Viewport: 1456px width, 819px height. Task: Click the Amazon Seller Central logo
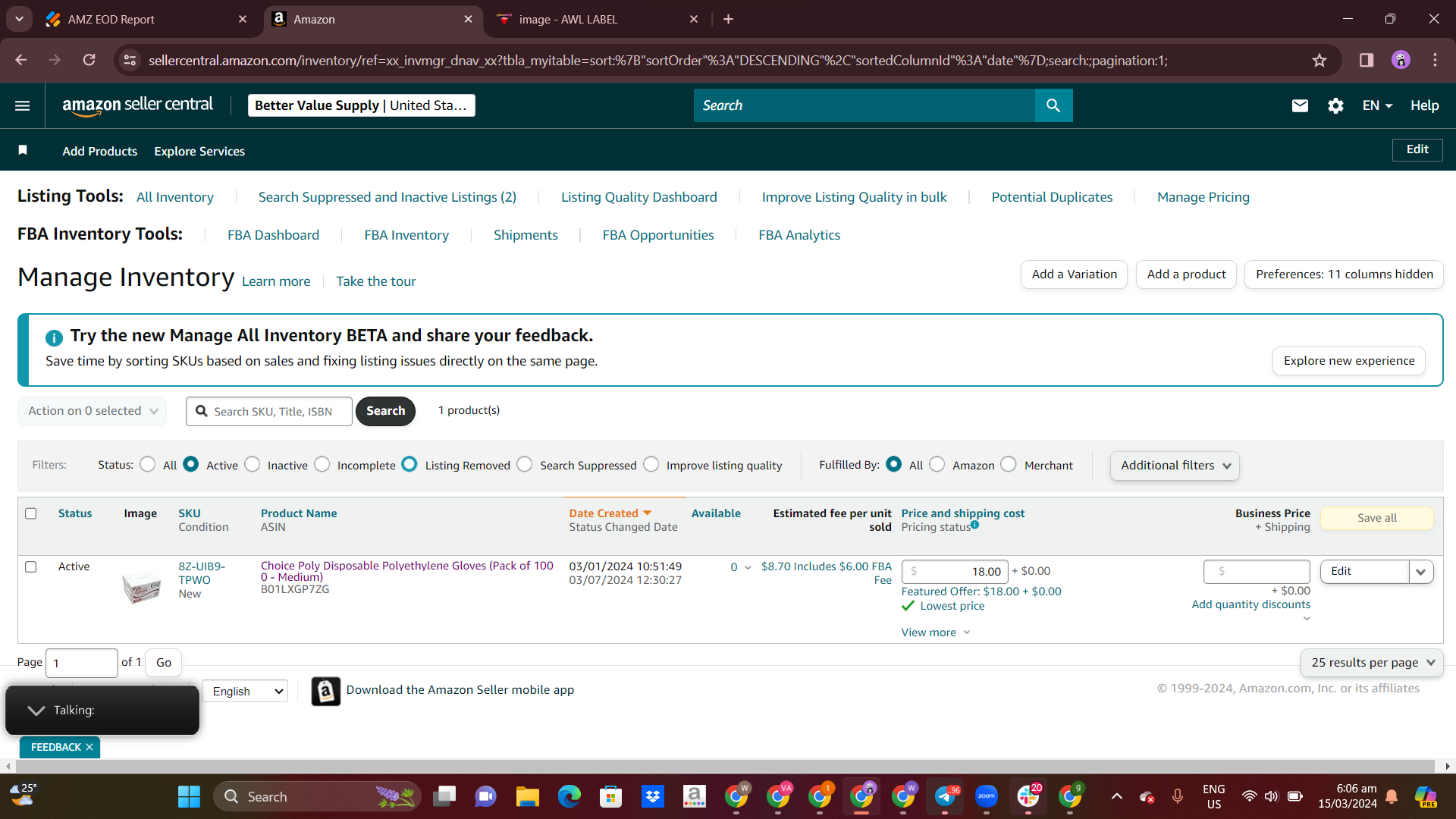click(x=137, y=105)
